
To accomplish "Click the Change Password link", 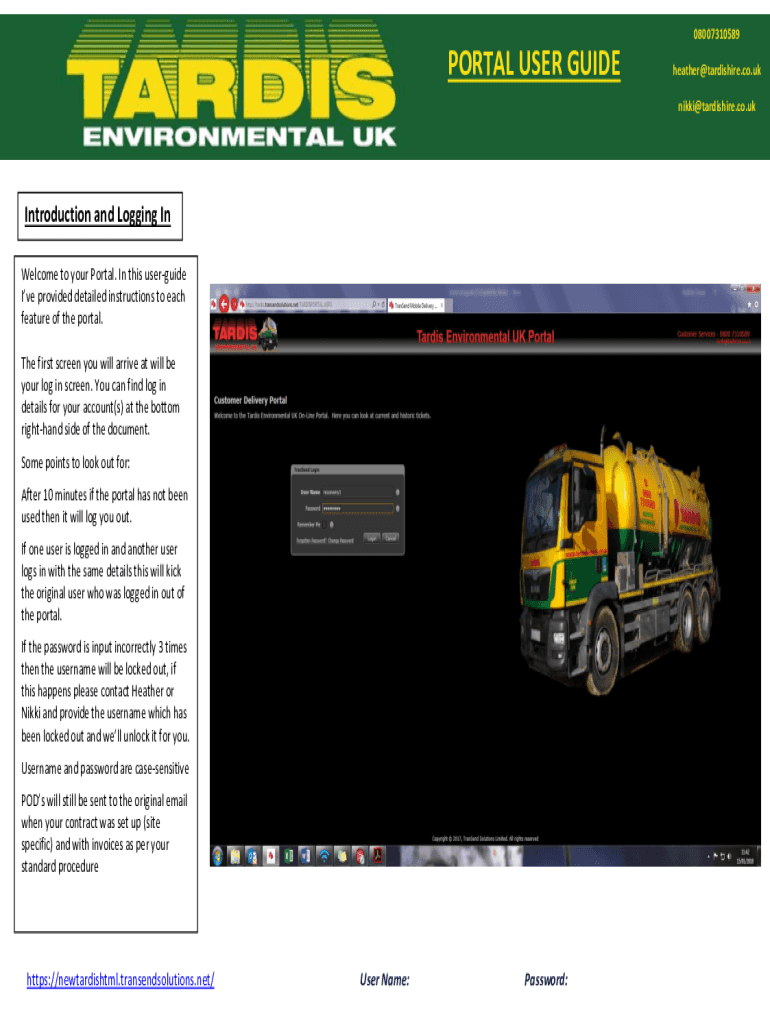I will (342, 540).
